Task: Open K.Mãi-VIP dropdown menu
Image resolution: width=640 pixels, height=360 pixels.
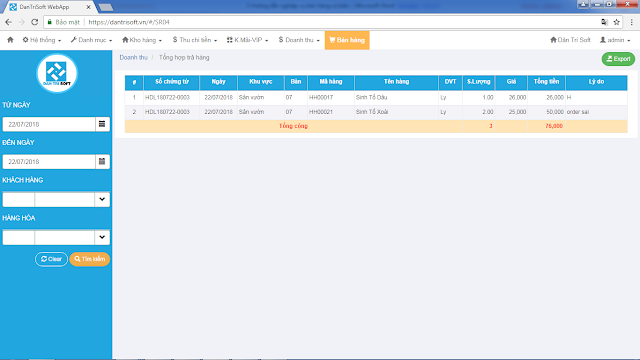Action: 247,40
